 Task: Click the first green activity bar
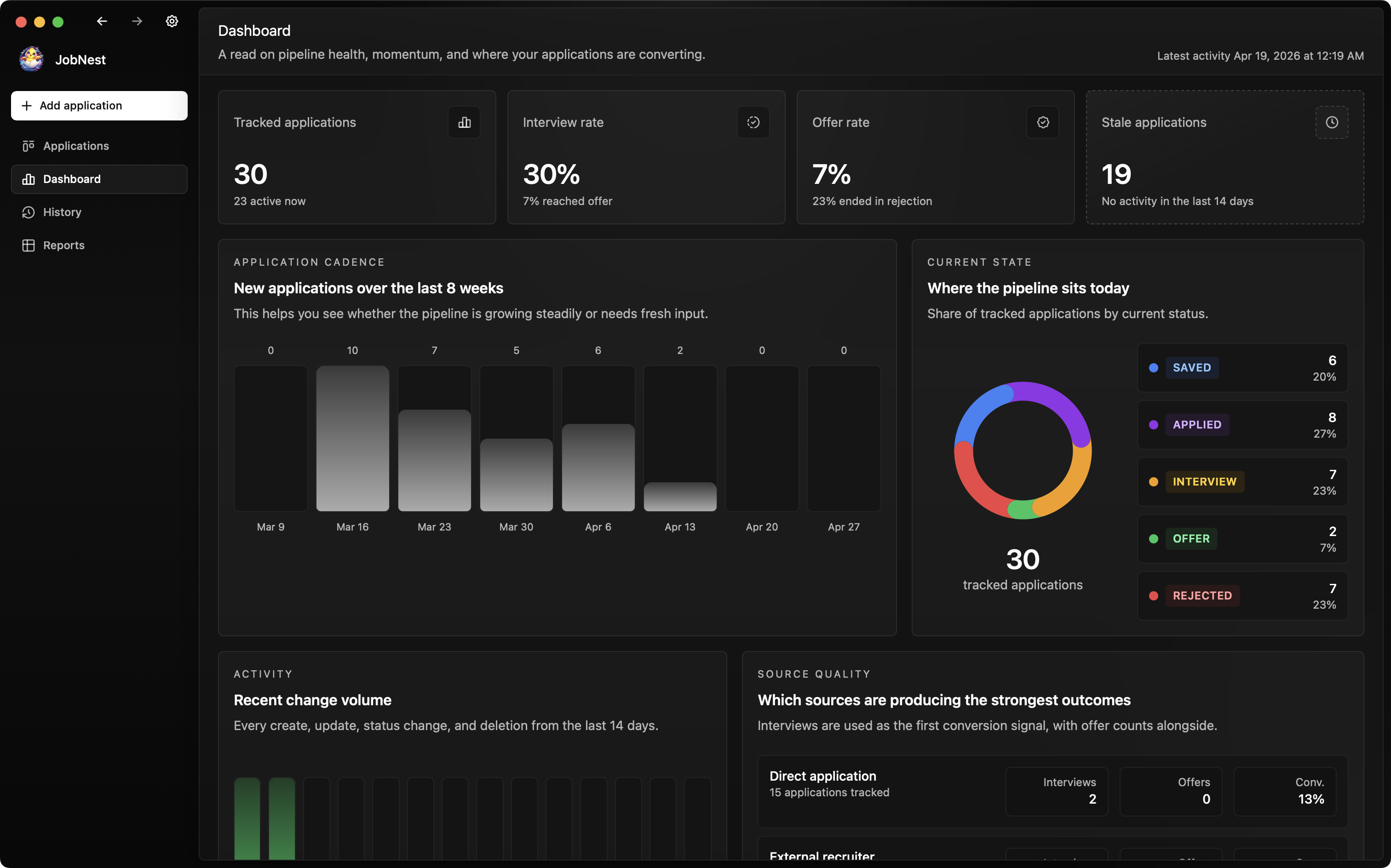pyautogui.click(x=247, y=819)
